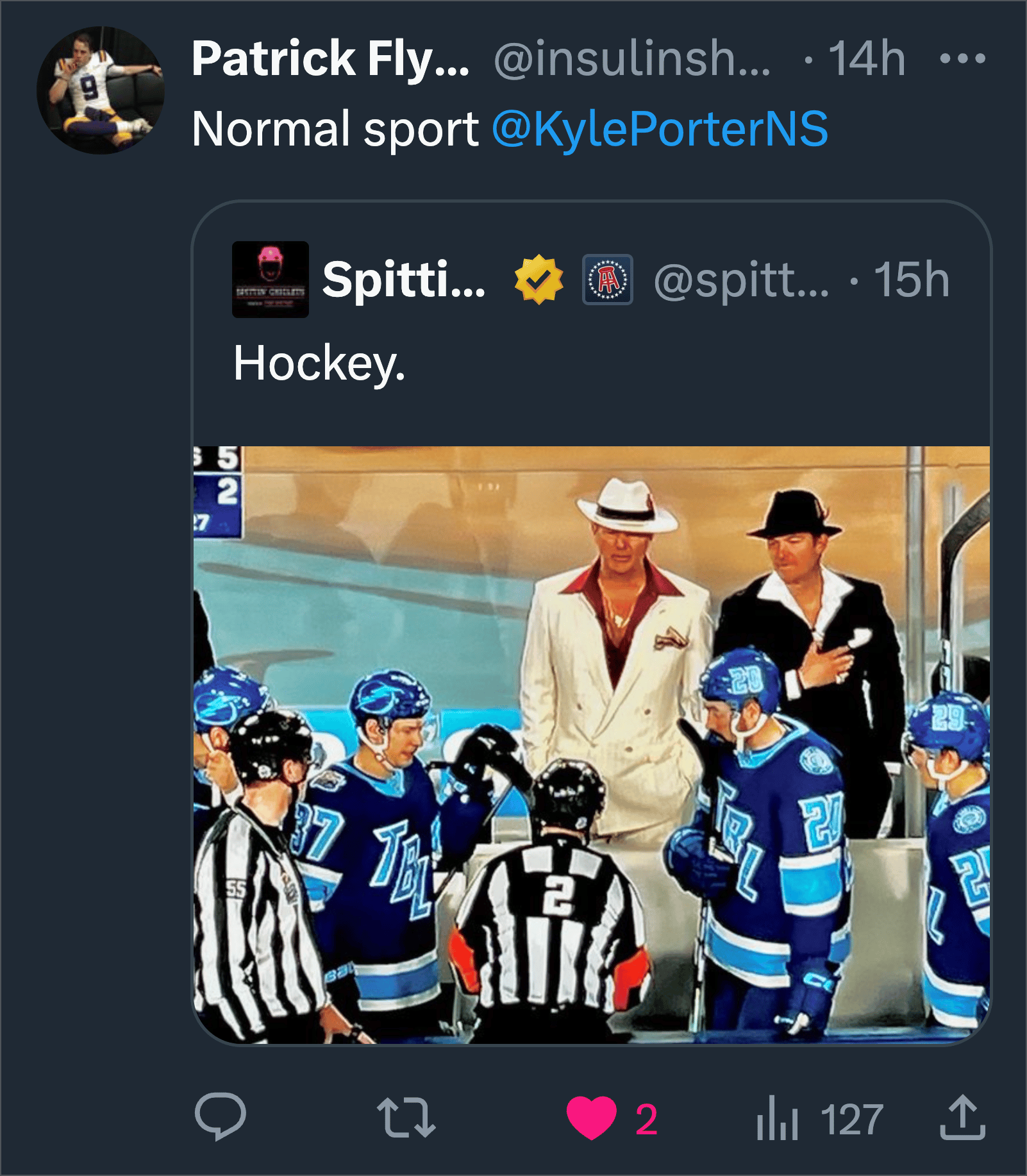Screen dimensions: 1027x1176
Task: Click the @KylePorterNS mention link
Action: 660,129
